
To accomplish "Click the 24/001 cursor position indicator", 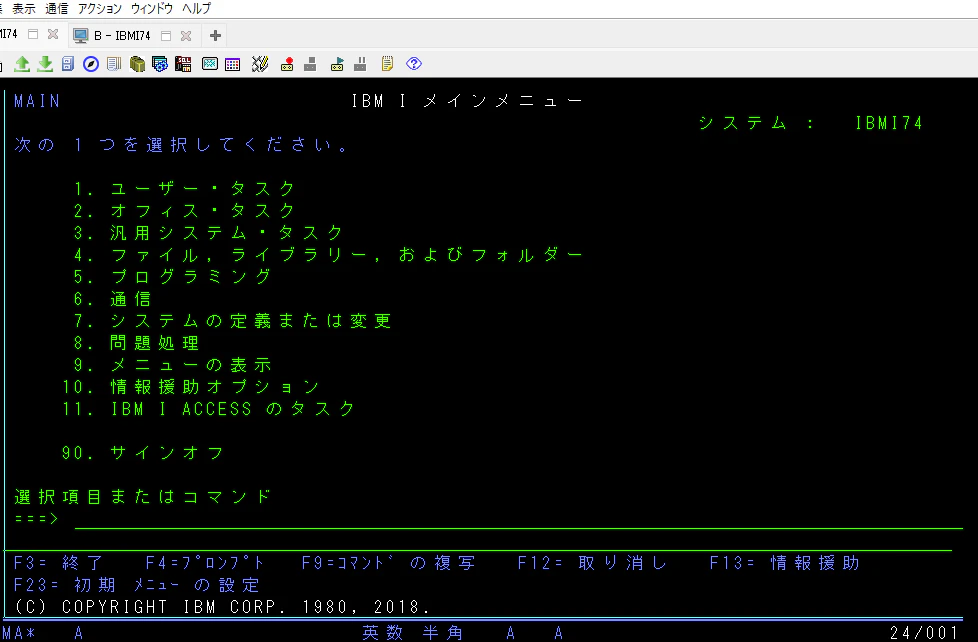I will (x=924, y=633).
